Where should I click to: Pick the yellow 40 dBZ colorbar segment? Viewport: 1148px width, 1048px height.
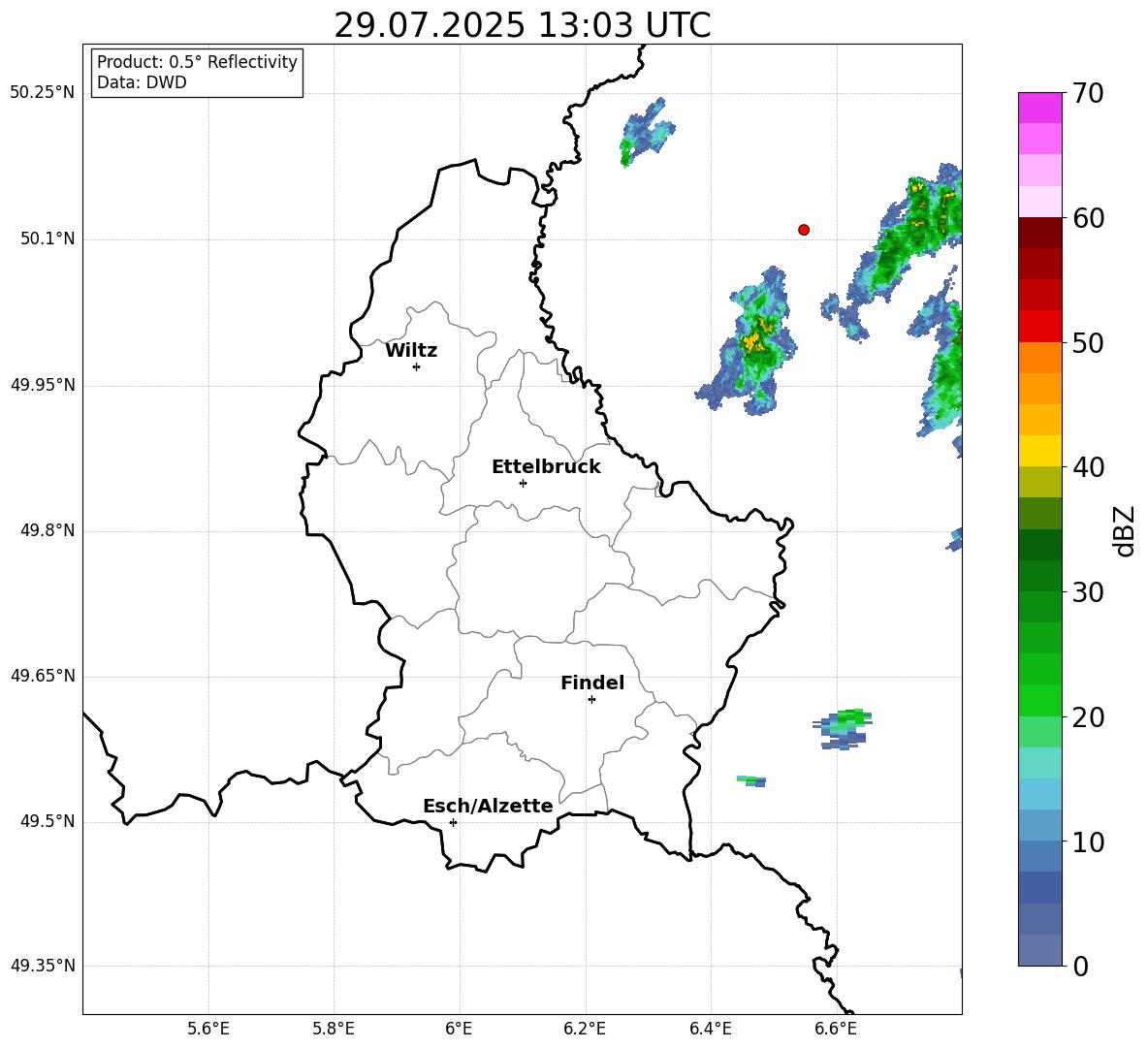[1040, 451]
